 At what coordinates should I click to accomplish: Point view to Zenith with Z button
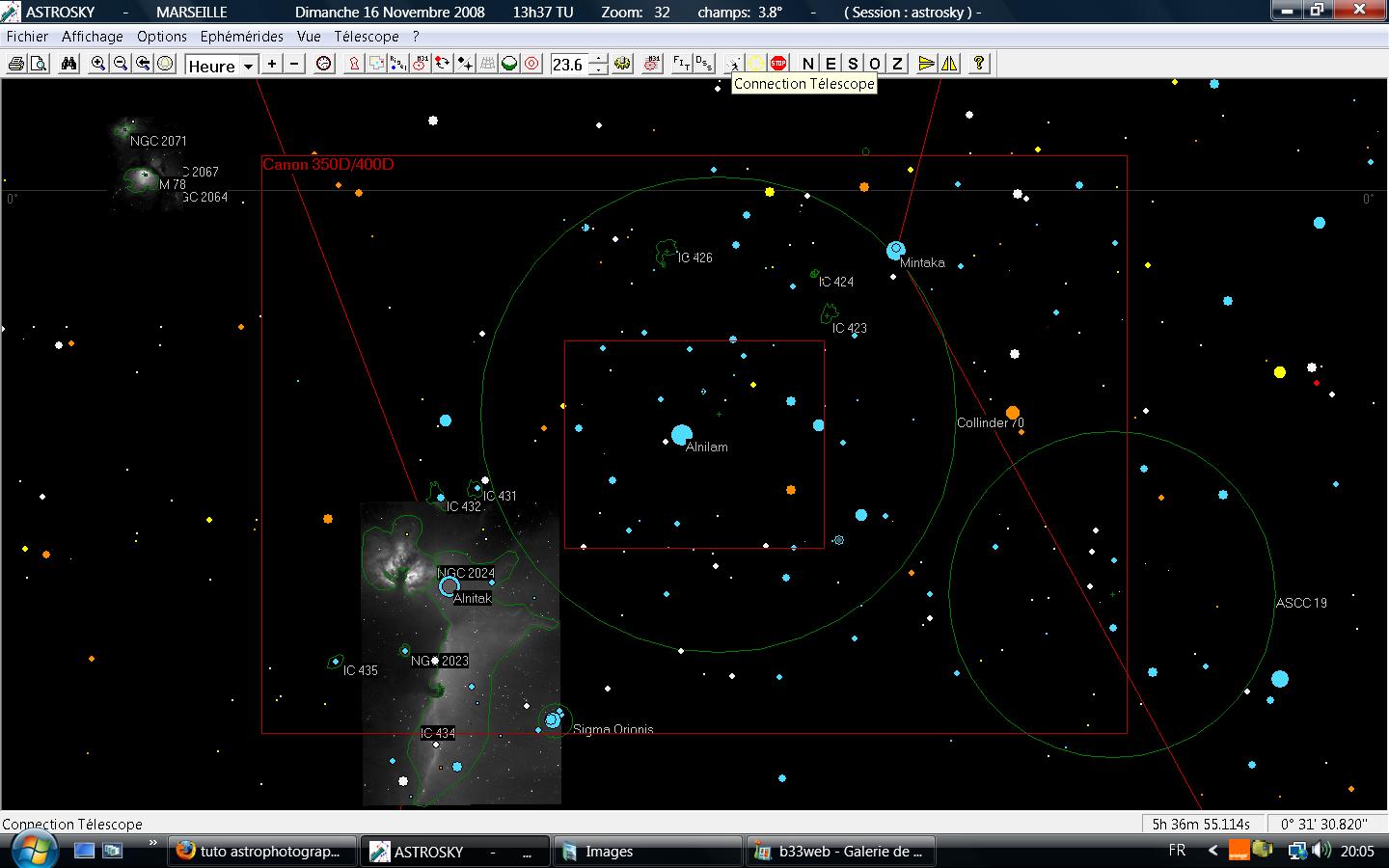pos(897,64)
